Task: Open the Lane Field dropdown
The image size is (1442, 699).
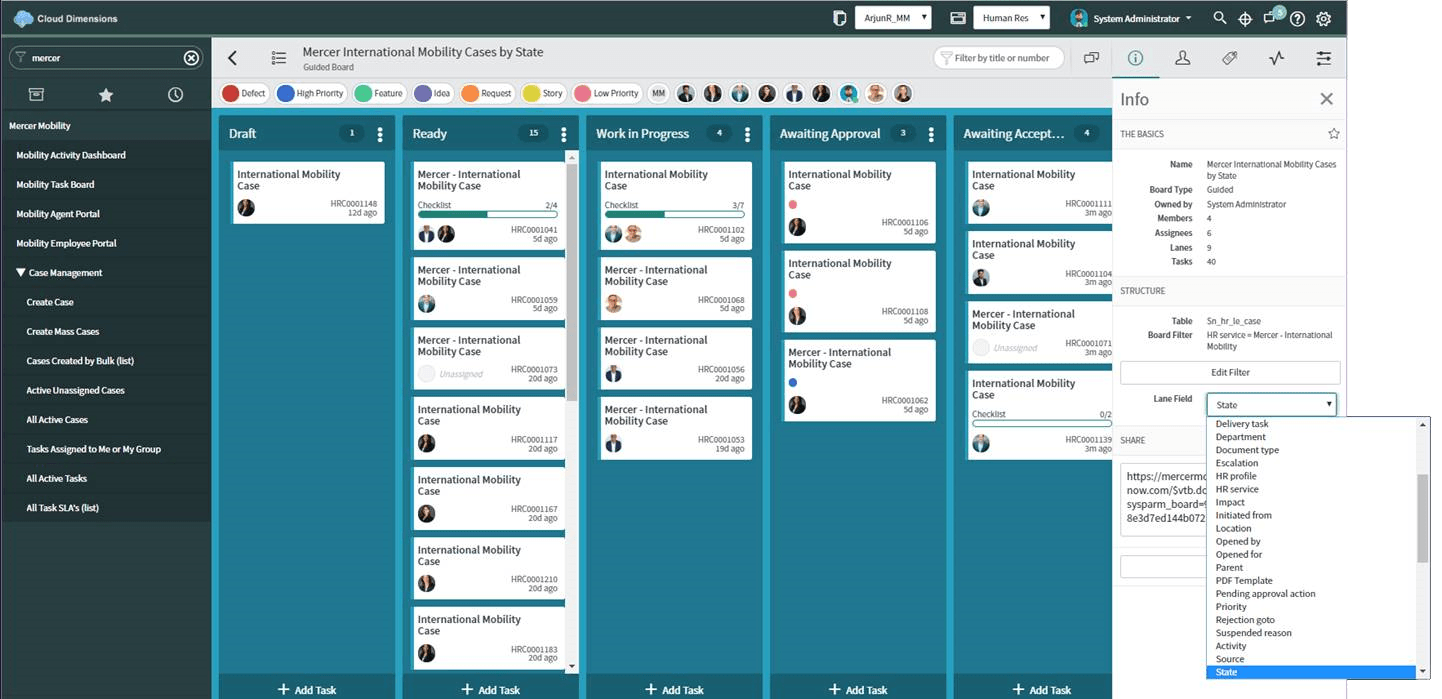Action: (1271, 404)
